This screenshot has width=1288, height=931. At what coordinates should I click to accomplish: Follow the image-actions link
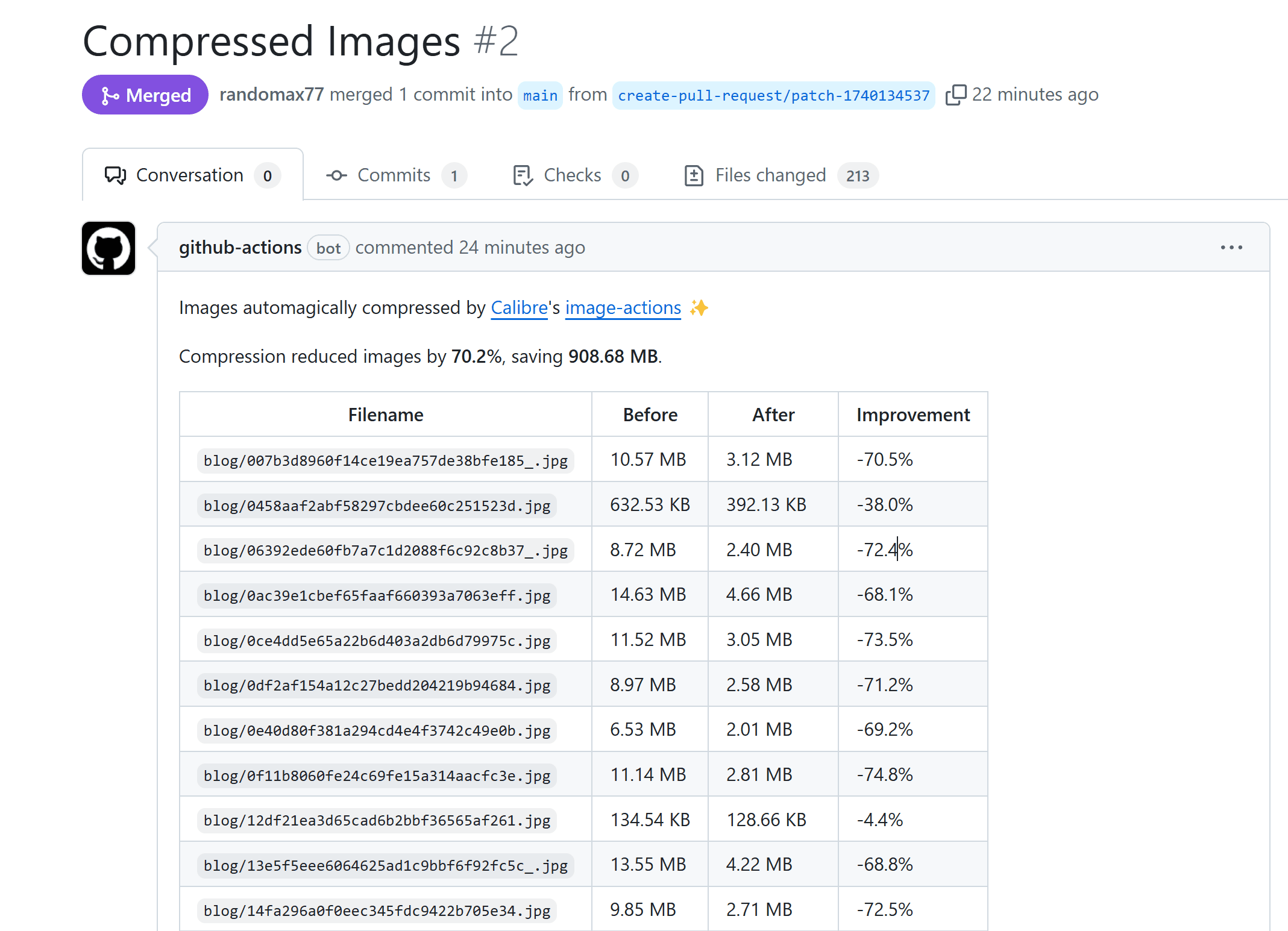(x=623, y=308)
